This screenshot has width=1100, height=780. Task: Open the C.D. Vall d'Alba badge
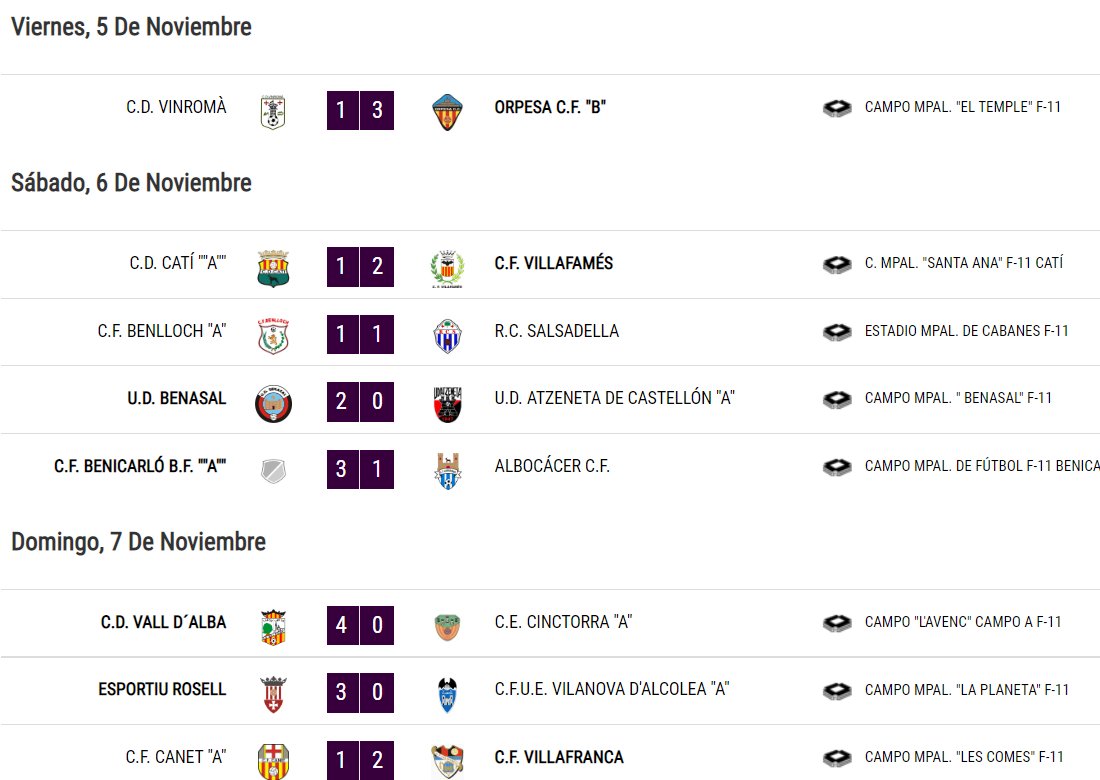coord(273,627)
